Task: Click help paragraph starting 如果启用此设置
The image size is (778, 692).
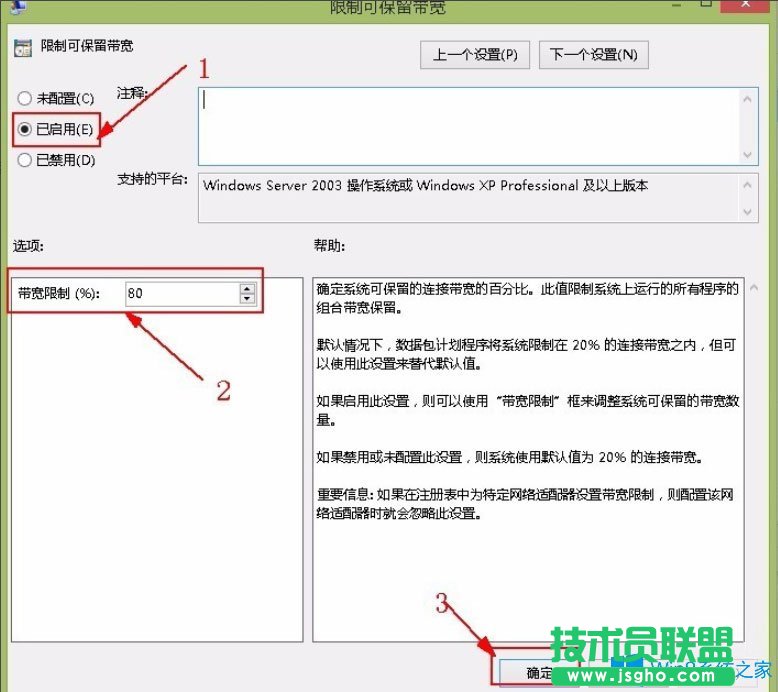Action: point(528,410)
